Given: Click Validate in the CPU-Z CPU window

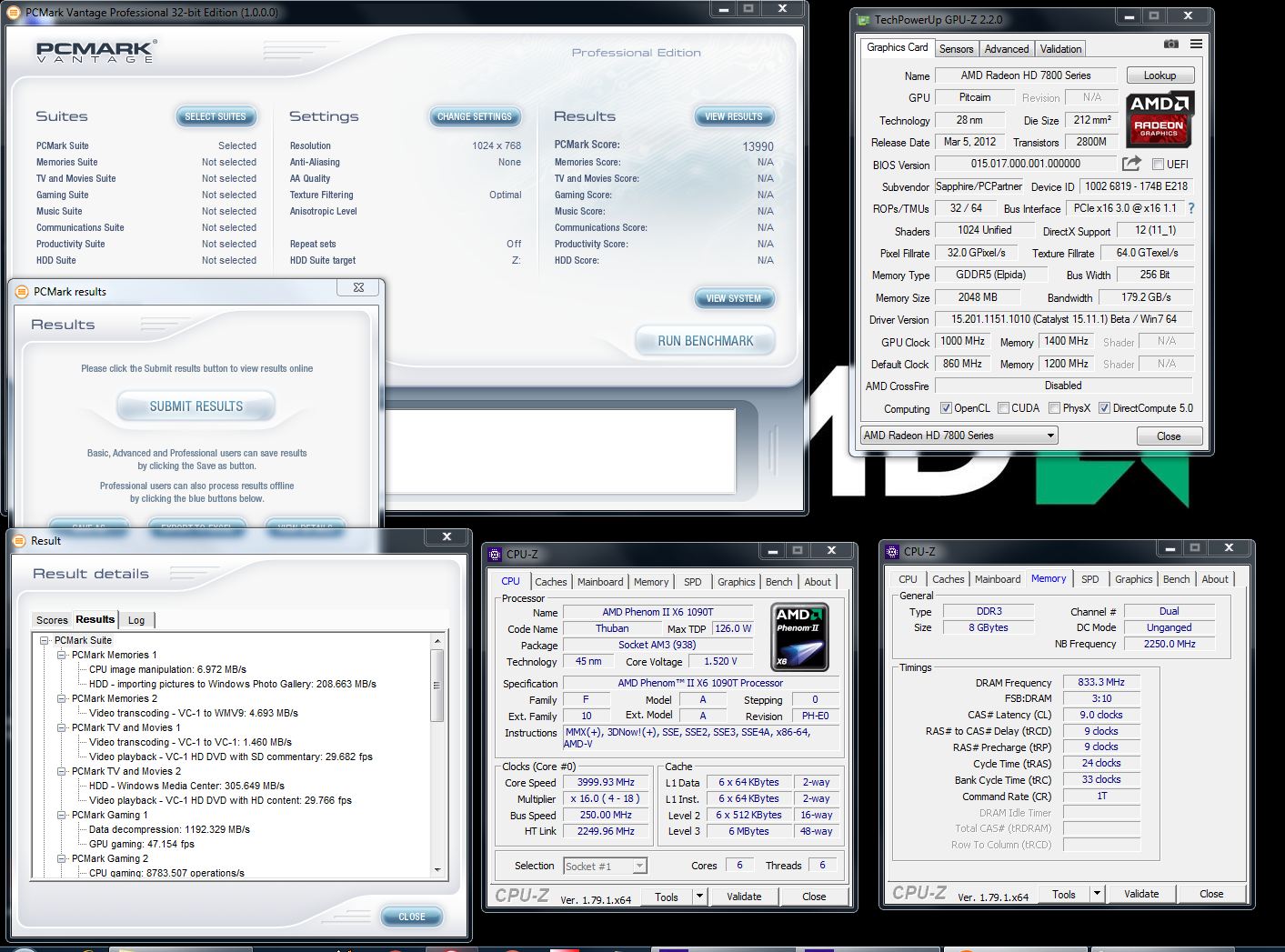Looking at the screenshot, I should pos(744,897).
